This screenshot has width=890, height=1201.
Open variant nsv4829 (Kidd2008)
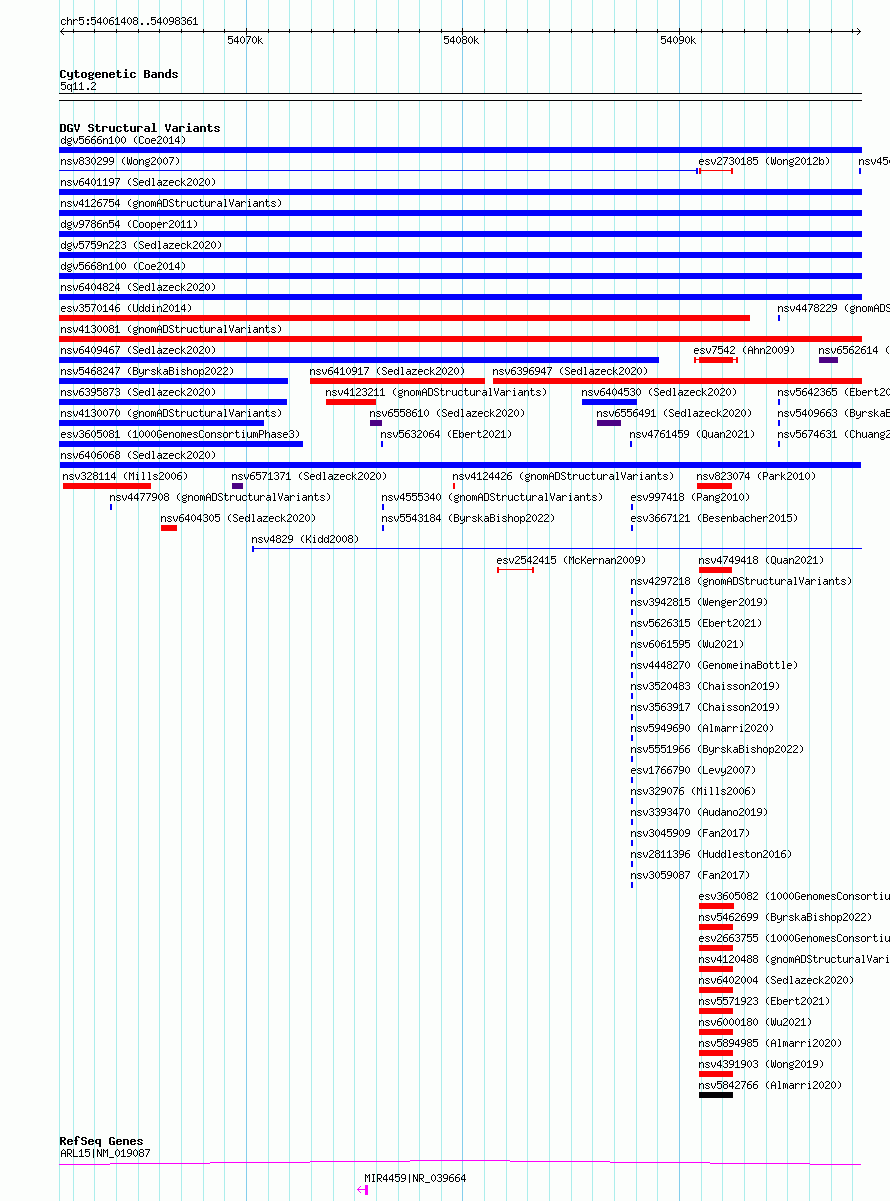click(304, 539)
